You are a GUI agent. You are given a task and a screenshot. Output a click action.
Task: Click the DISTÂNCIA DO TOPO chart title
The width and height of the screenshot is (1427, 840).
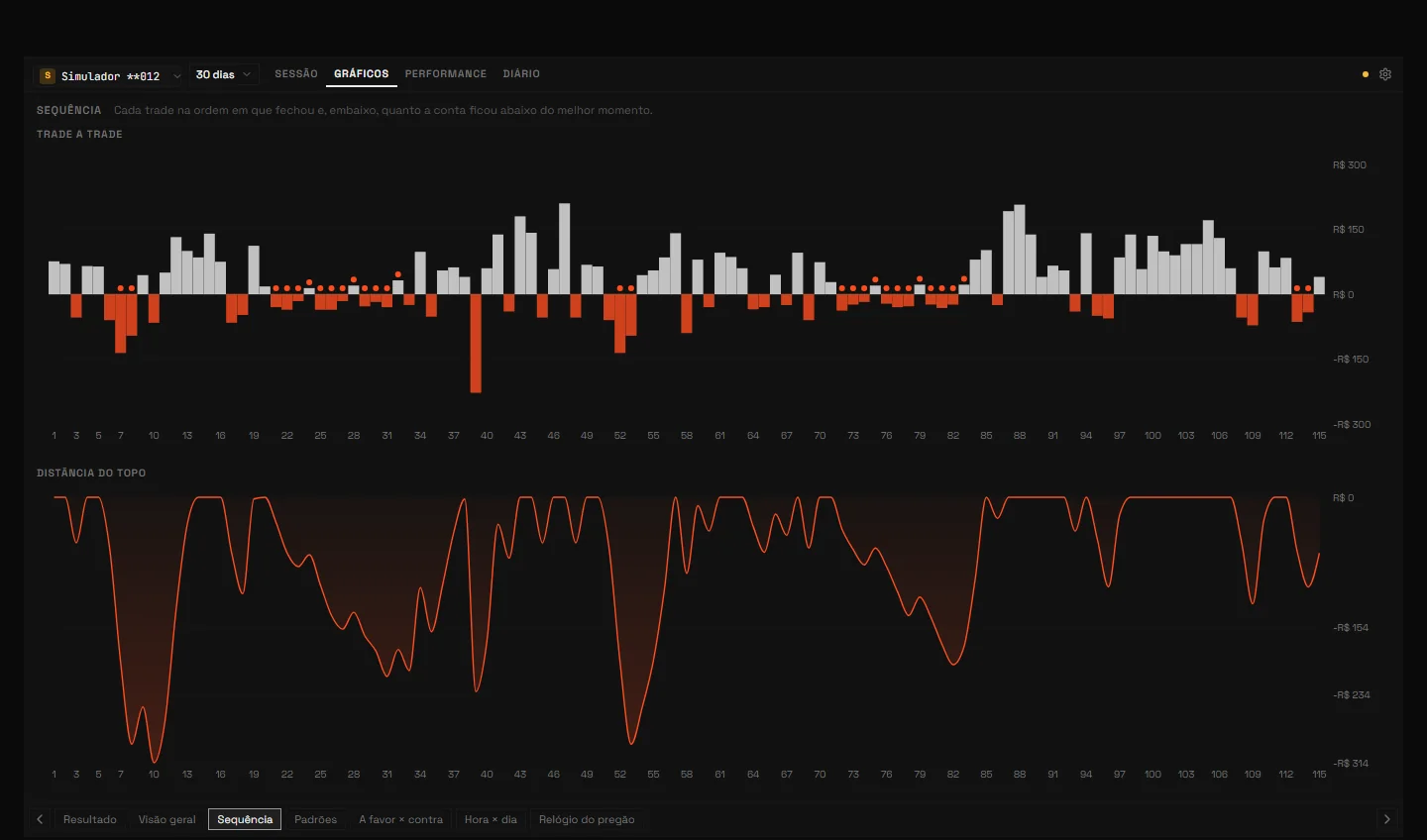[x=91, y=472]
